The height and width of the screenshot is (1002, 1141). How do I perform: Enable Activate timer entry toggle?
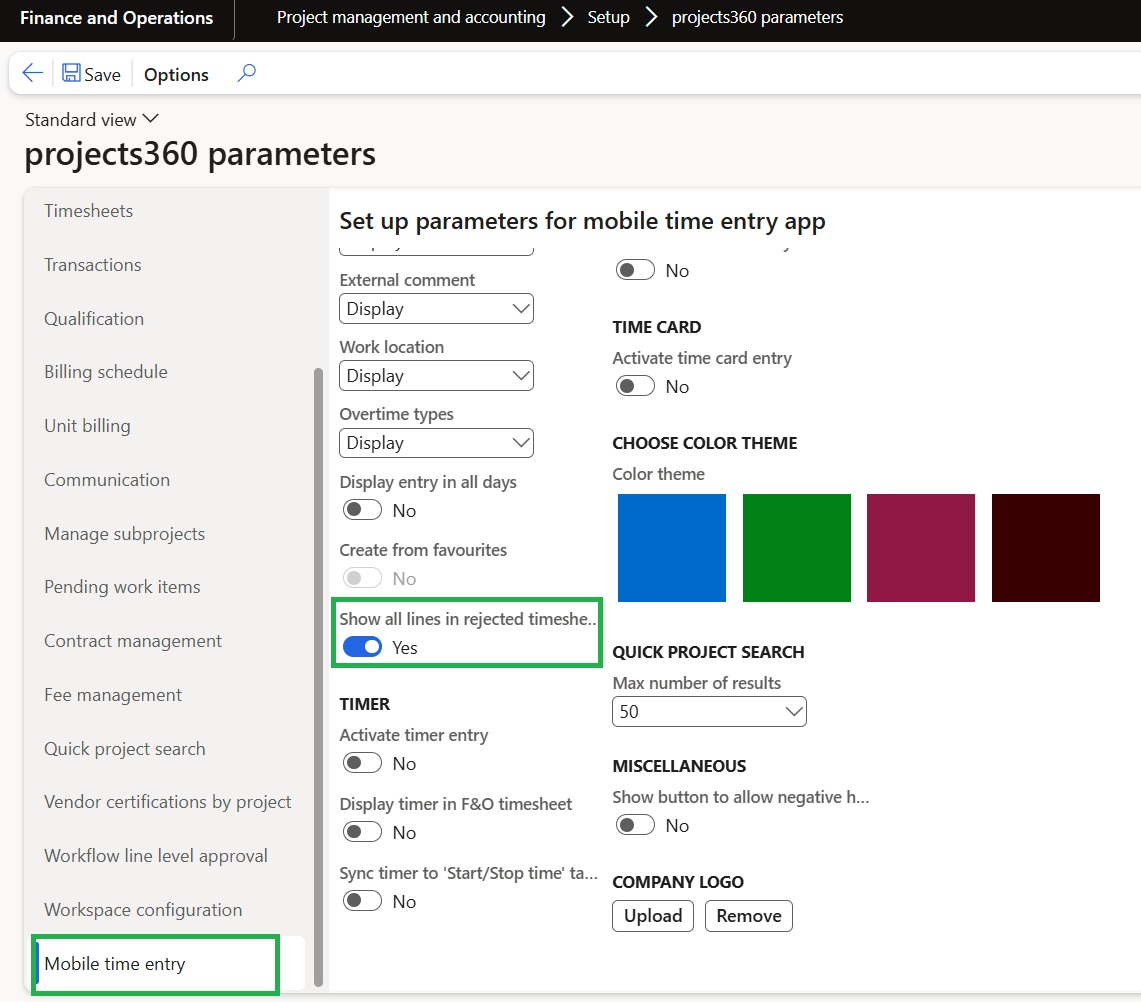pos(363,764)
